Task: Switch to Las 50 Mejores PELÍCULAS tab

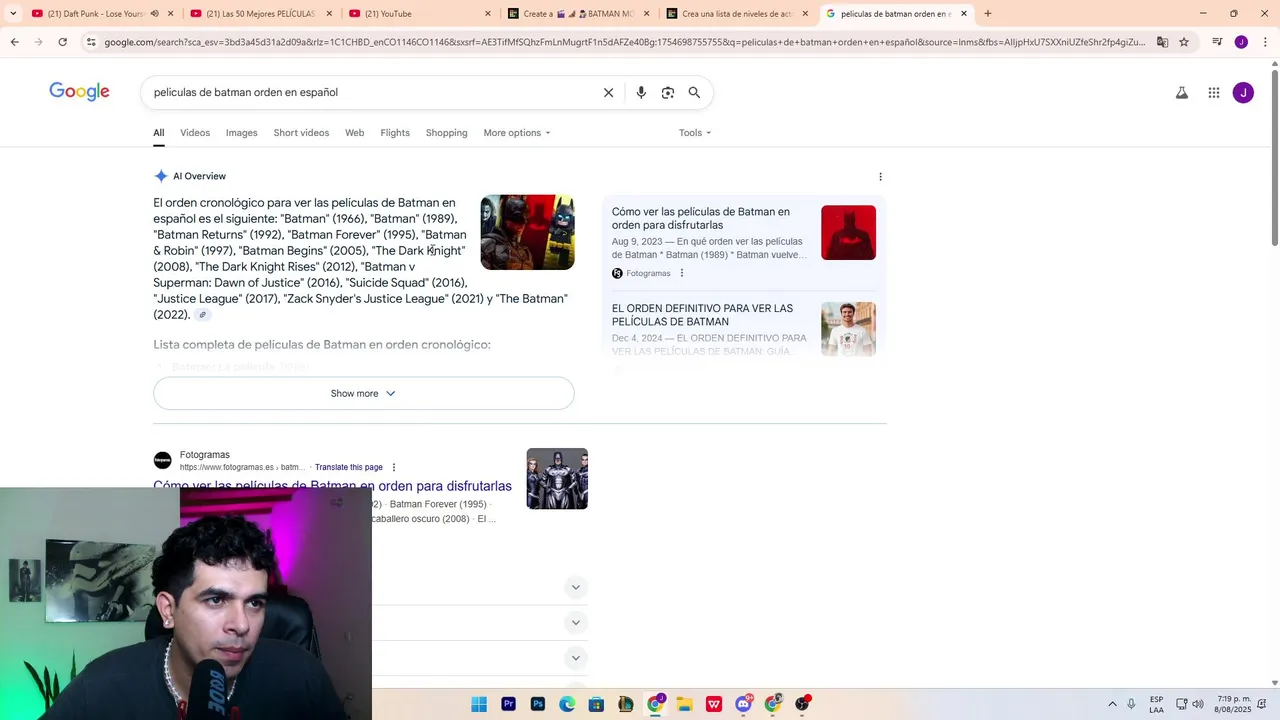Action: tap(260, 14)
